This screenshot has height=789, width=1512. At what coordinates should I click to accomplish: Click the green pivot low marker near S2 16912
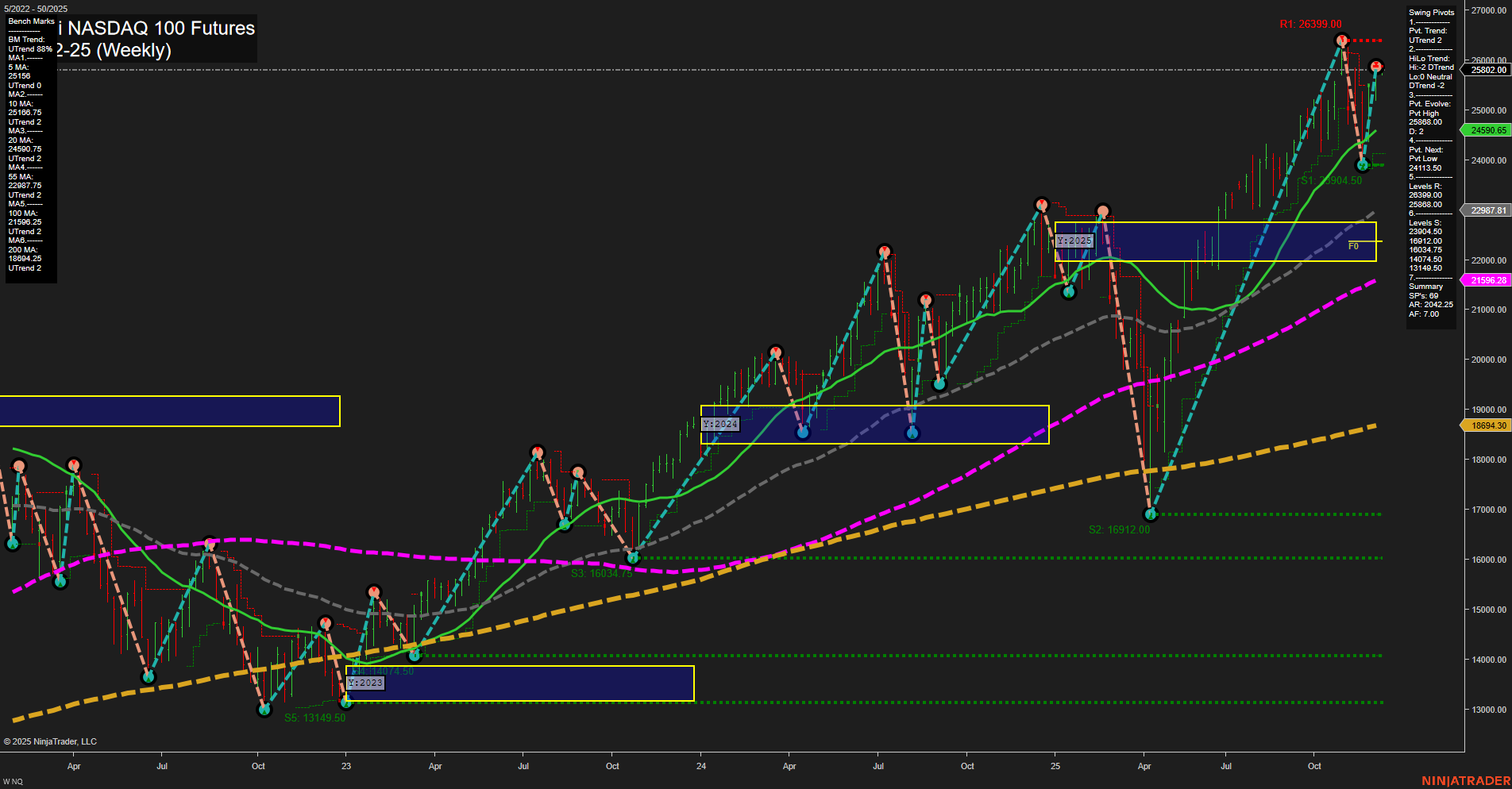tap(1149, 514)
